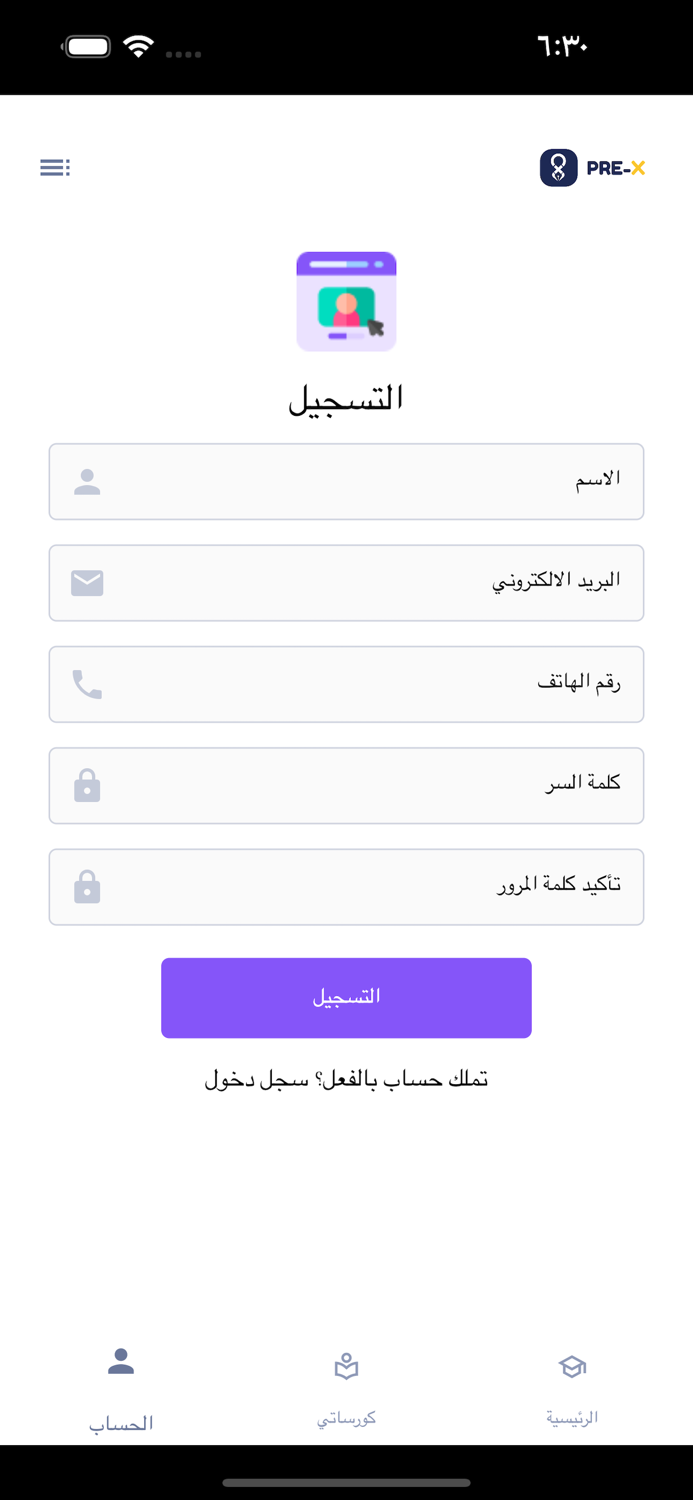Tap the person icon in name field
This screenshot has width=693, height=1500.
(x=87, y=482)
